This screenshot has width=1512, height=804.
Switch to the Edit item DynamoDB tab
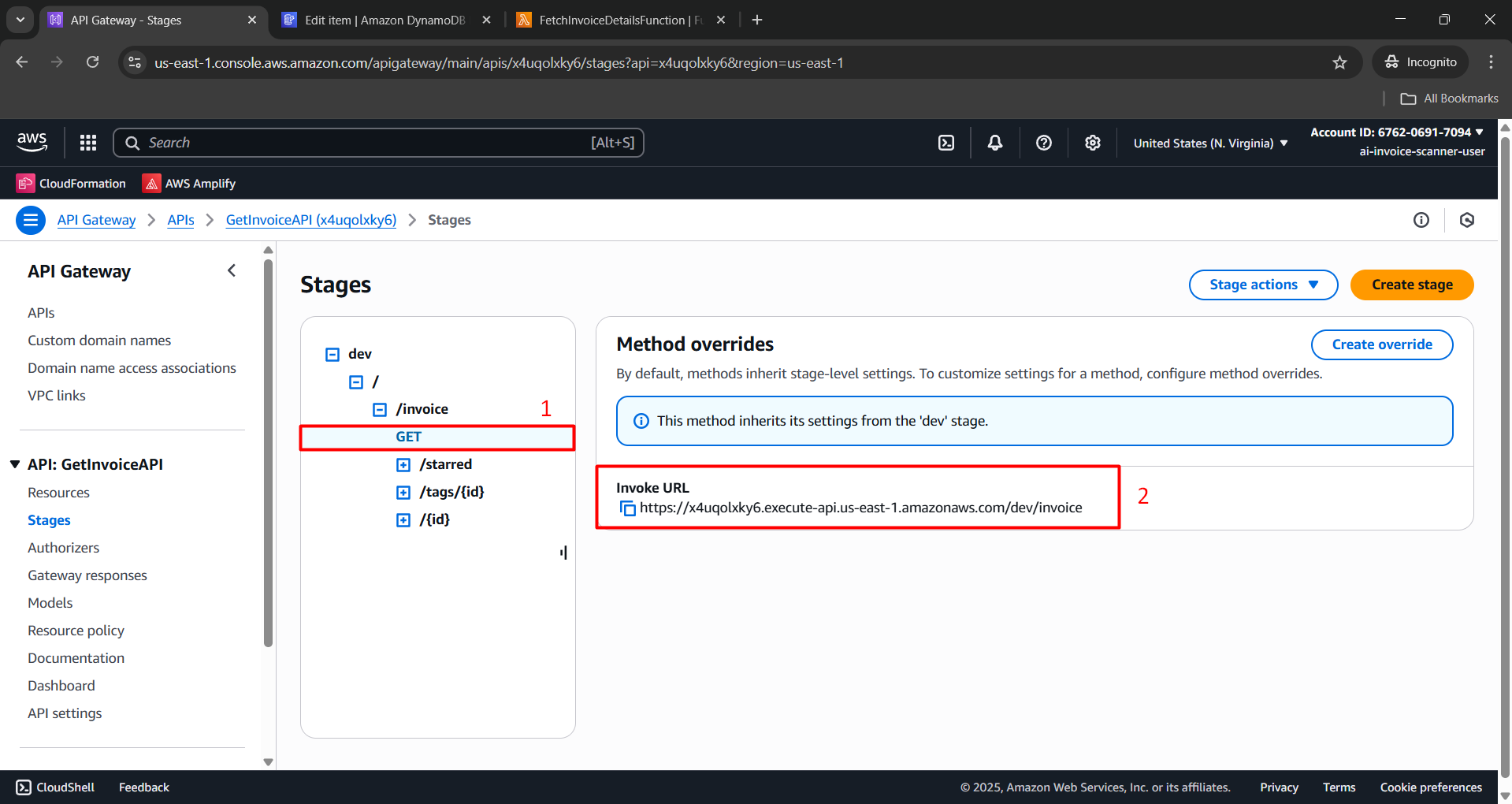point(385,20)
